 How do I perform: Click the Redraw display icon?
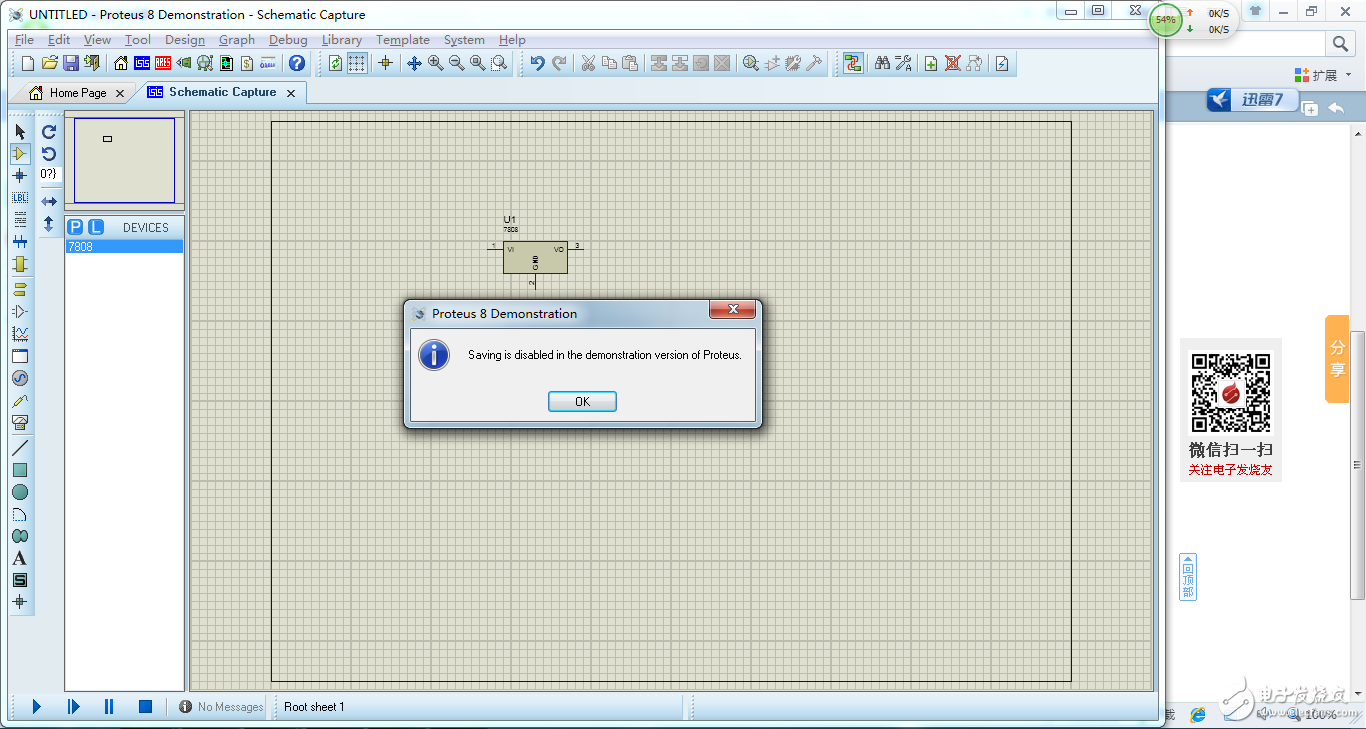click(336, 63)
